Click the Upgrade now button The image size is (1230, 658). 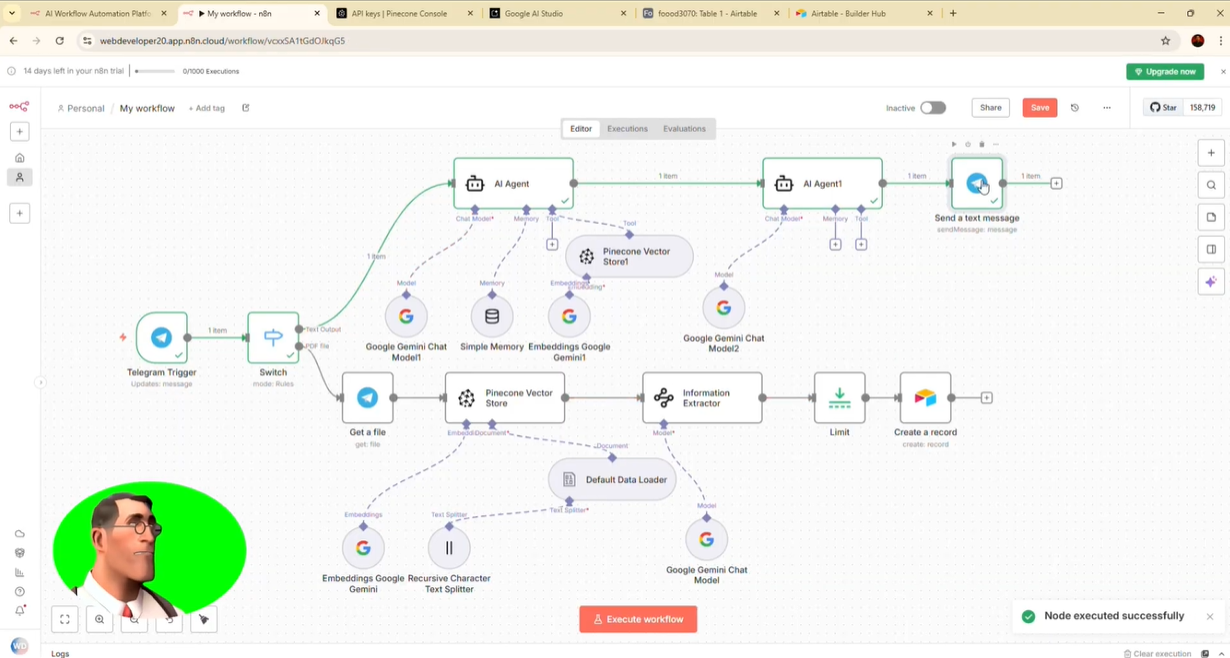(x=1165, y=72)
